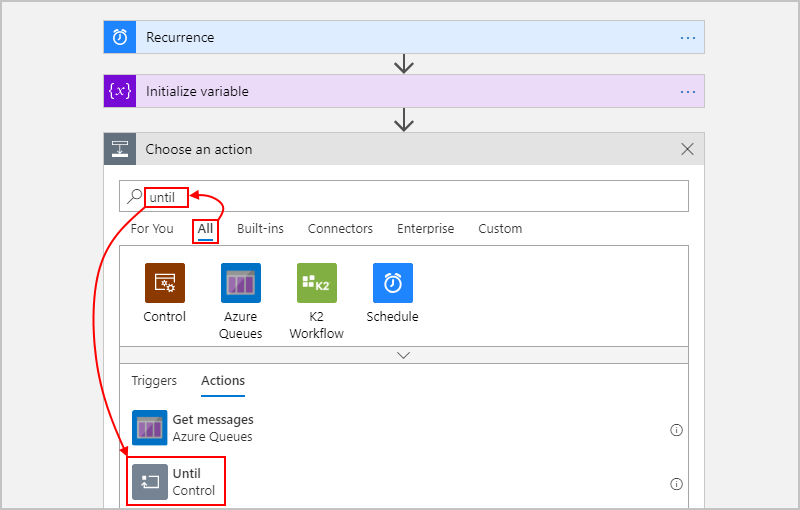800x510 pixels.
Task: Click the Recurrence step title
Action: [180, 37]
